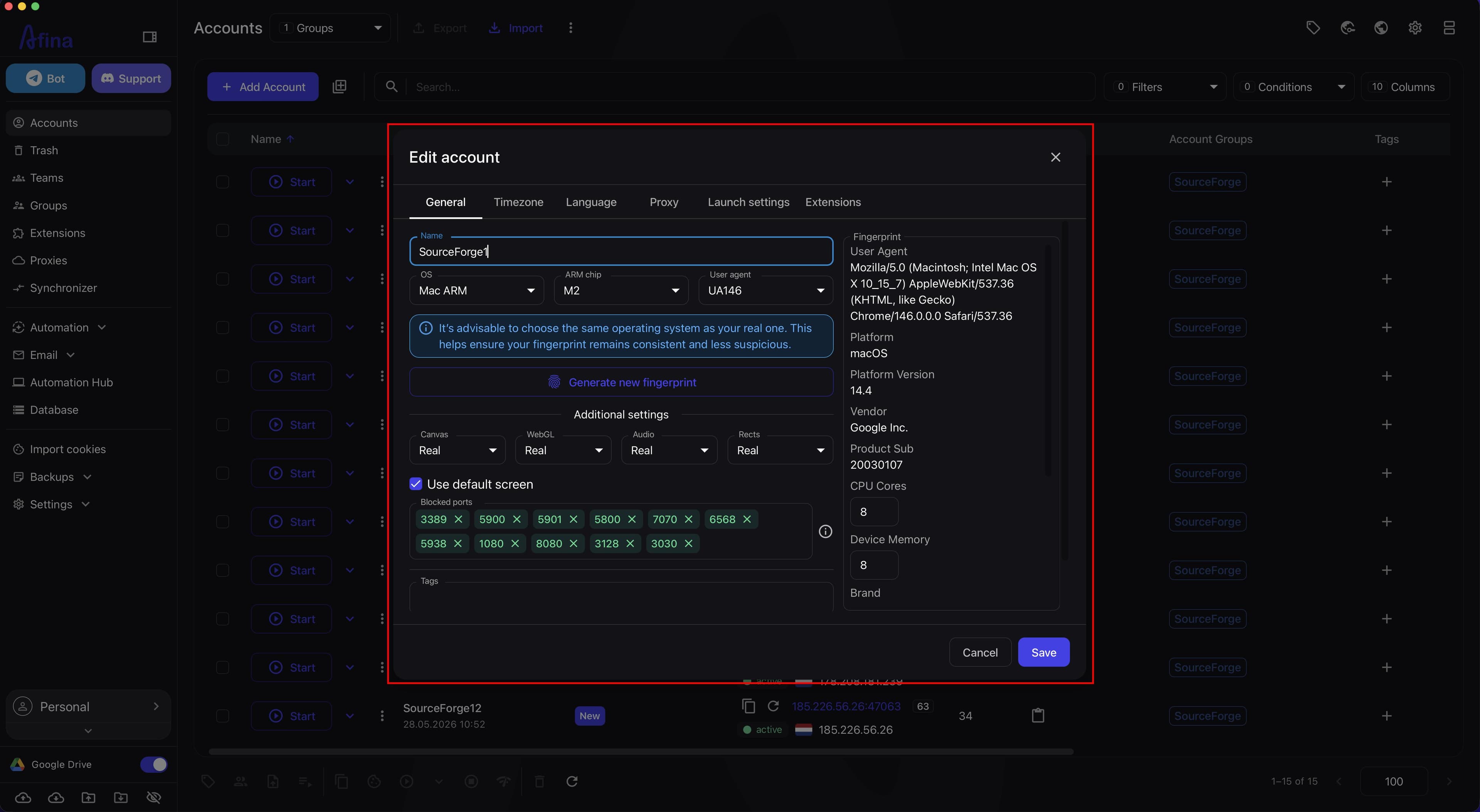Remove blocked port 6568
Image resolution: width=1480 pixels, height=812 pixels.
pos(747,519)
